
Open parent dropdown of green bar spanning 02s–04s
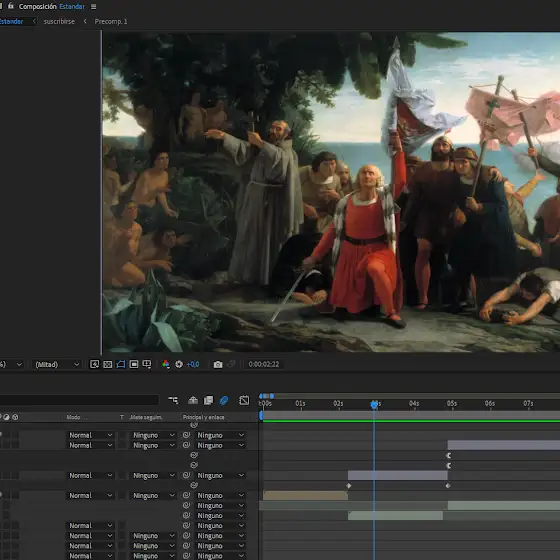(220, 515)
